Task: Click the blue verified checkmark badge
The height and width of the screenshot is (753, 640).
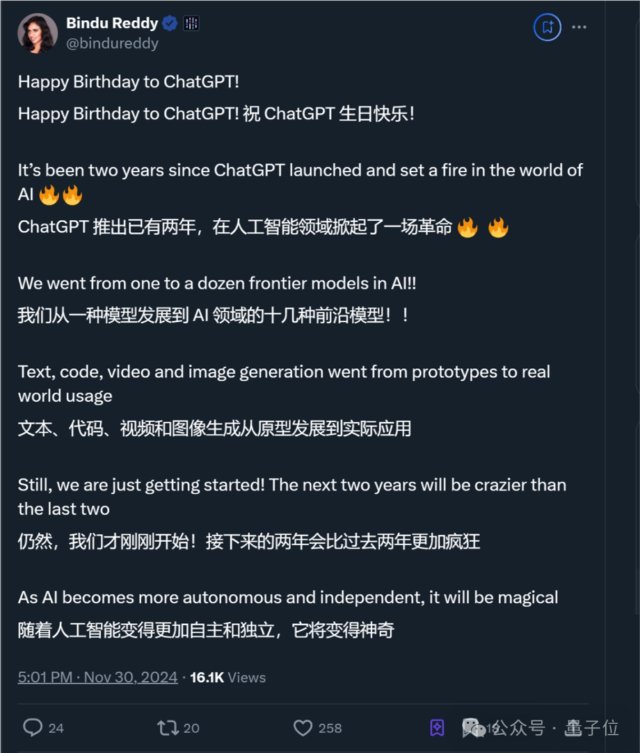Action: 170,23
